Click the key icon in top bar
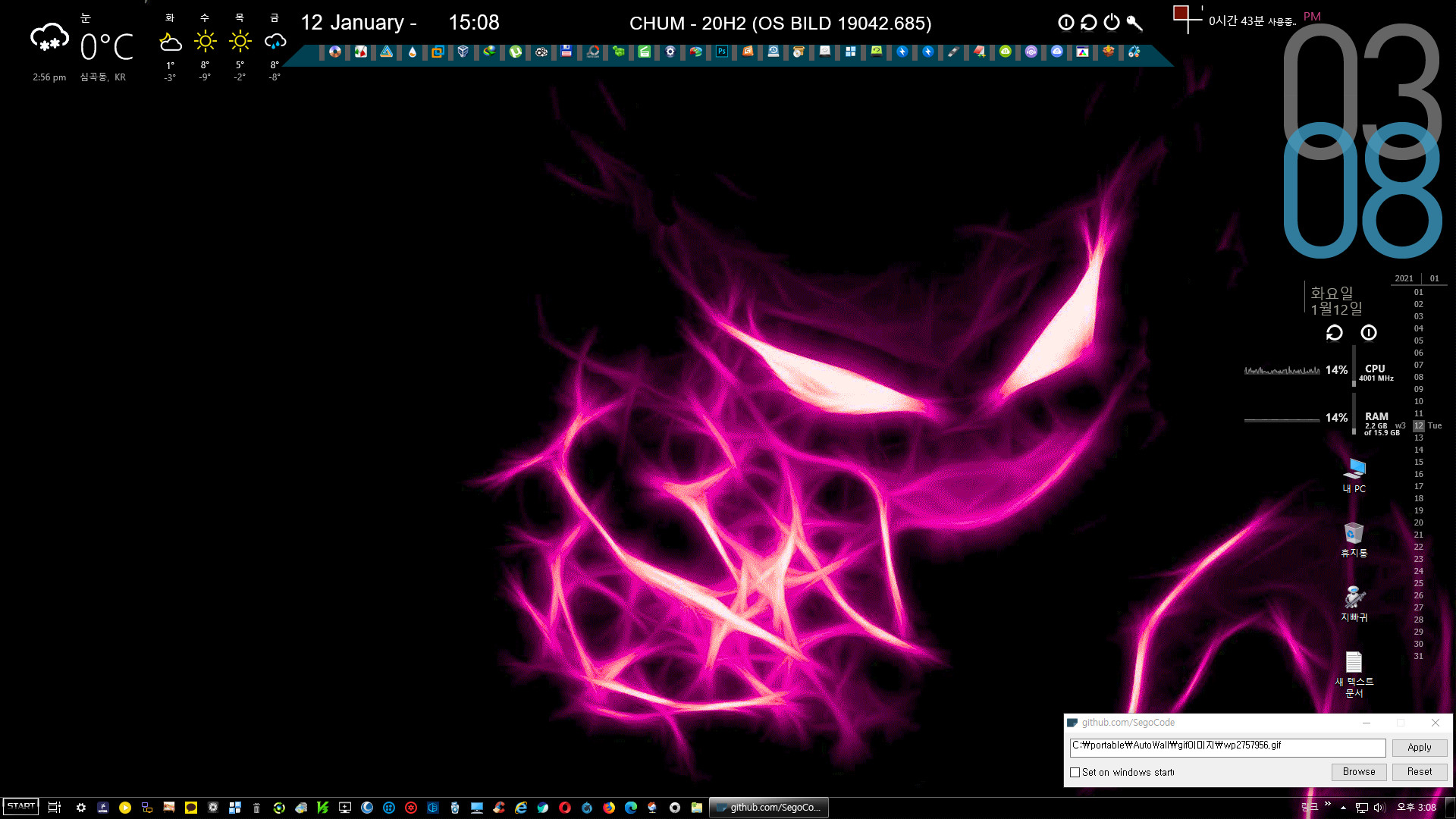This screenshot has height=819, width=1456. (1134, 23)
